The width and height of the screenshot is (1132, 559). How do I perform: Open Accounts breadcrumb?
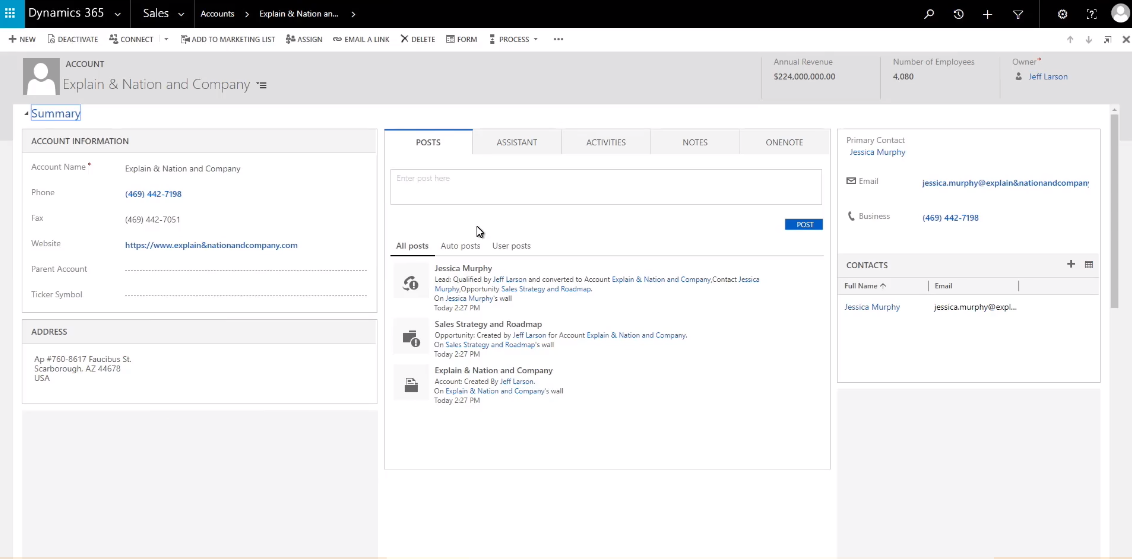pos(217,14)
